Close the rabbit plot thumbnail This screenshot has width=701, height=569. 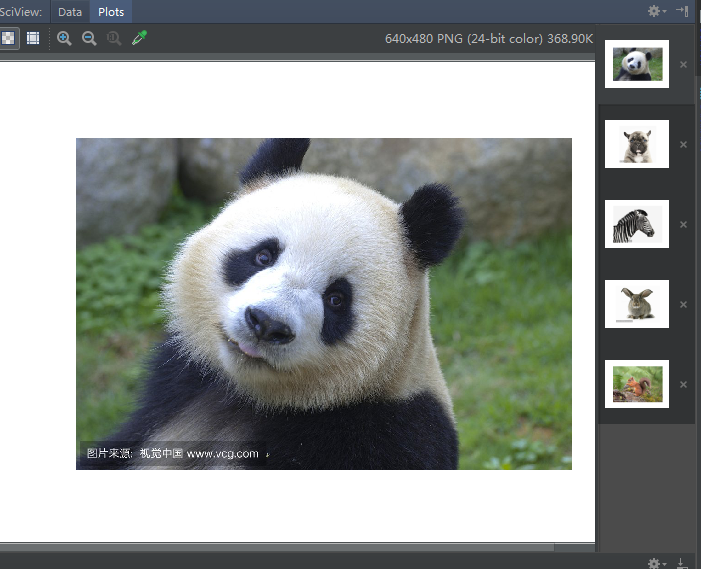683,305
